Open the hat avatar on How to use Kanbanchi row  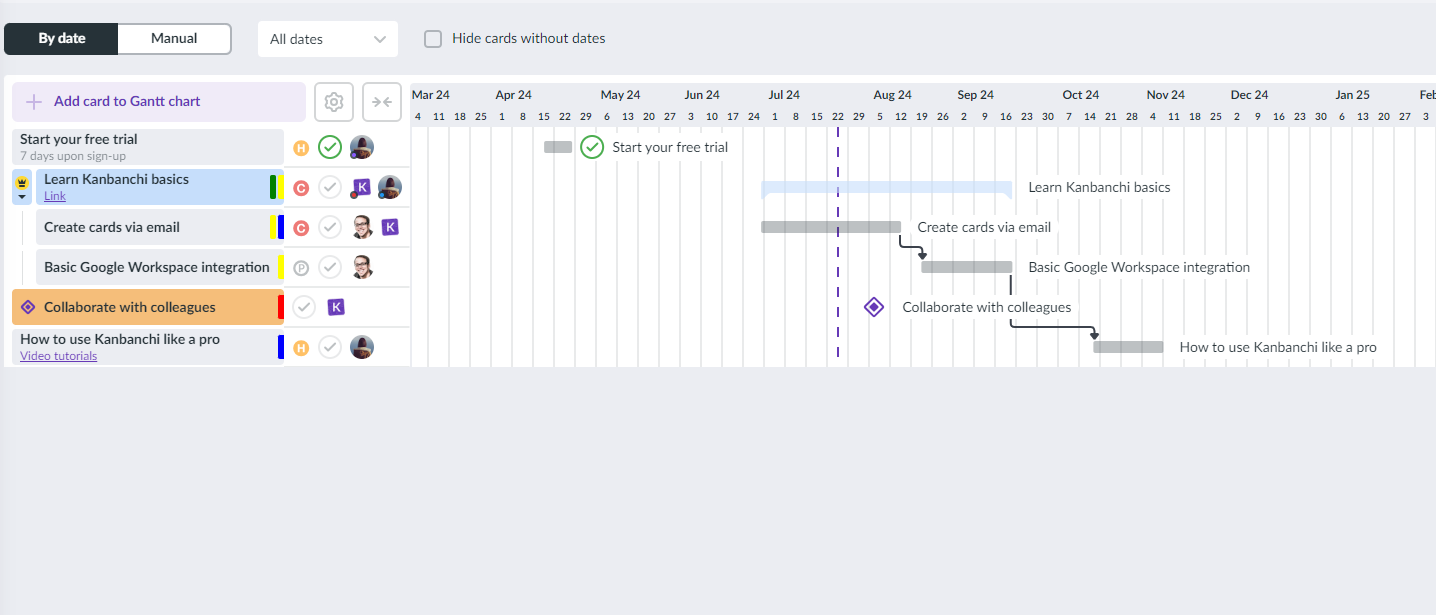[361, 347]
